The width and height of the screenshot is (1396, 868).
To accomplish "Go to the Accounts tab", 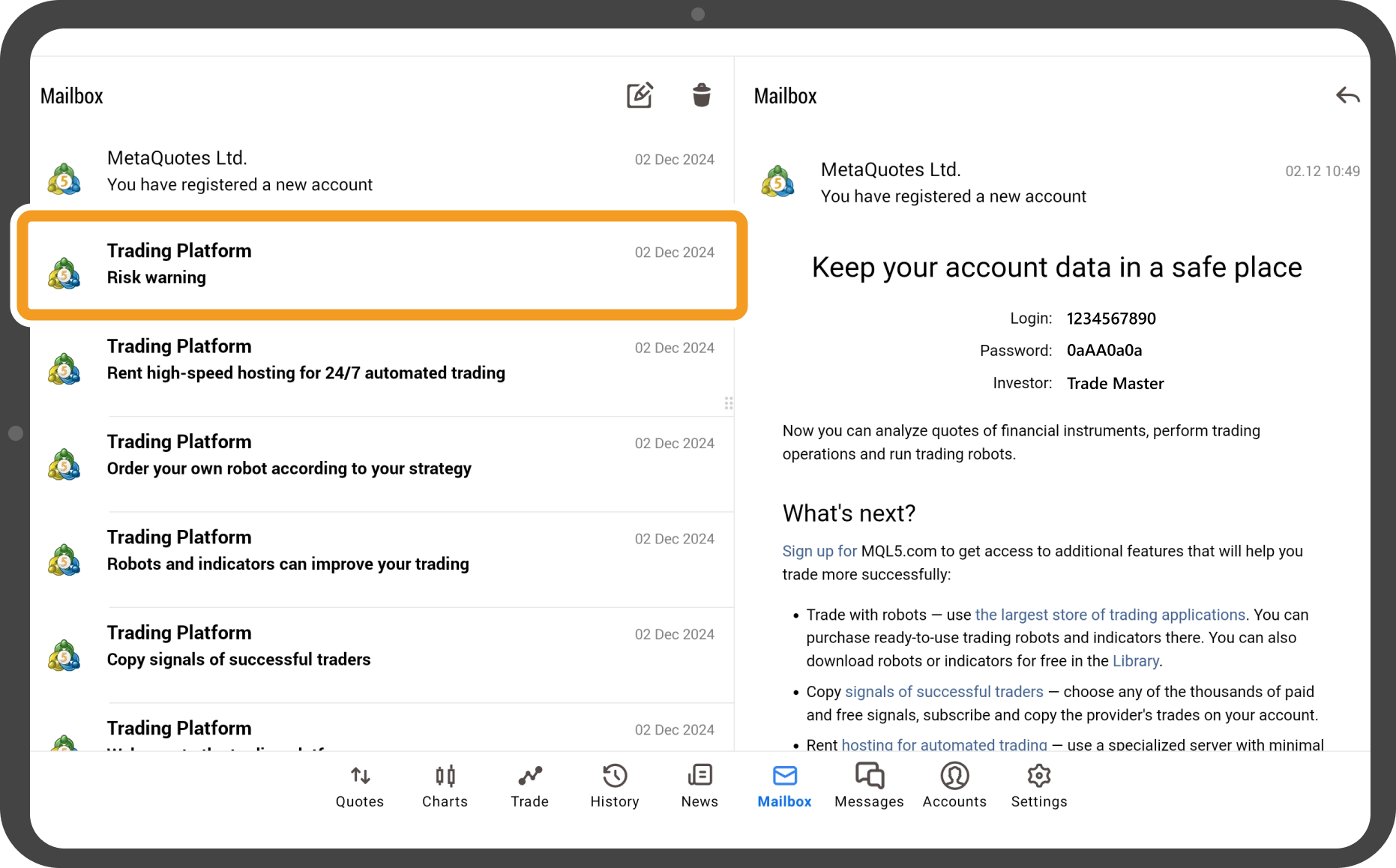I will pos(954,786).
